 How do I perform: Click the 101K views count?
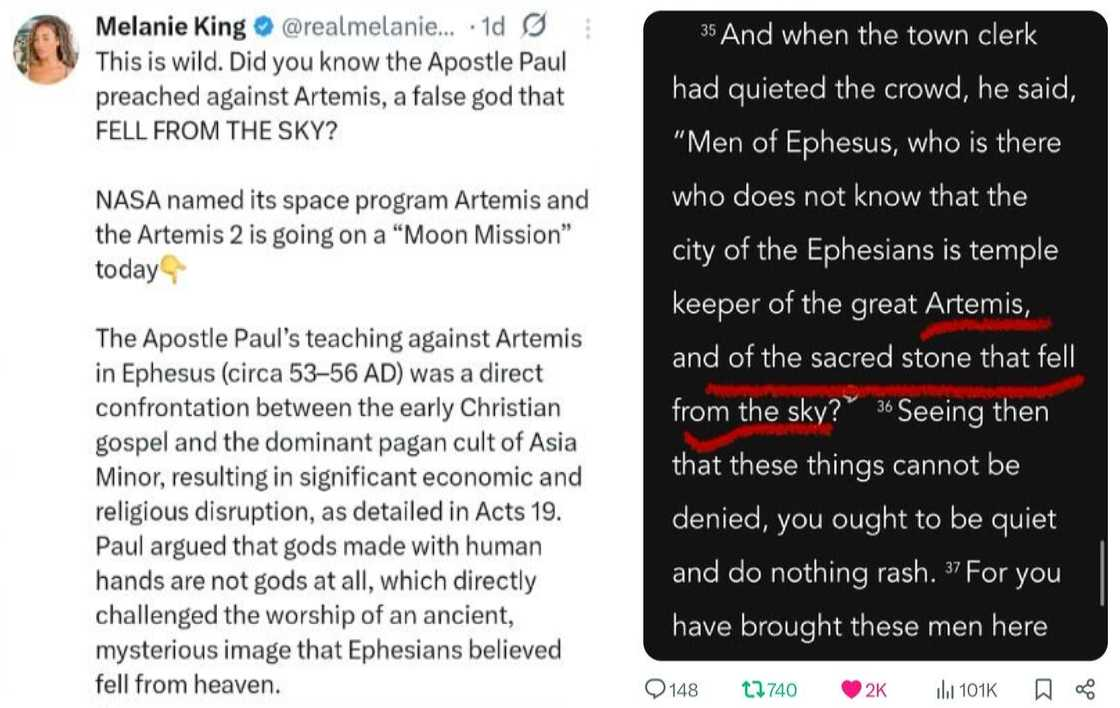tap(979, 689)
